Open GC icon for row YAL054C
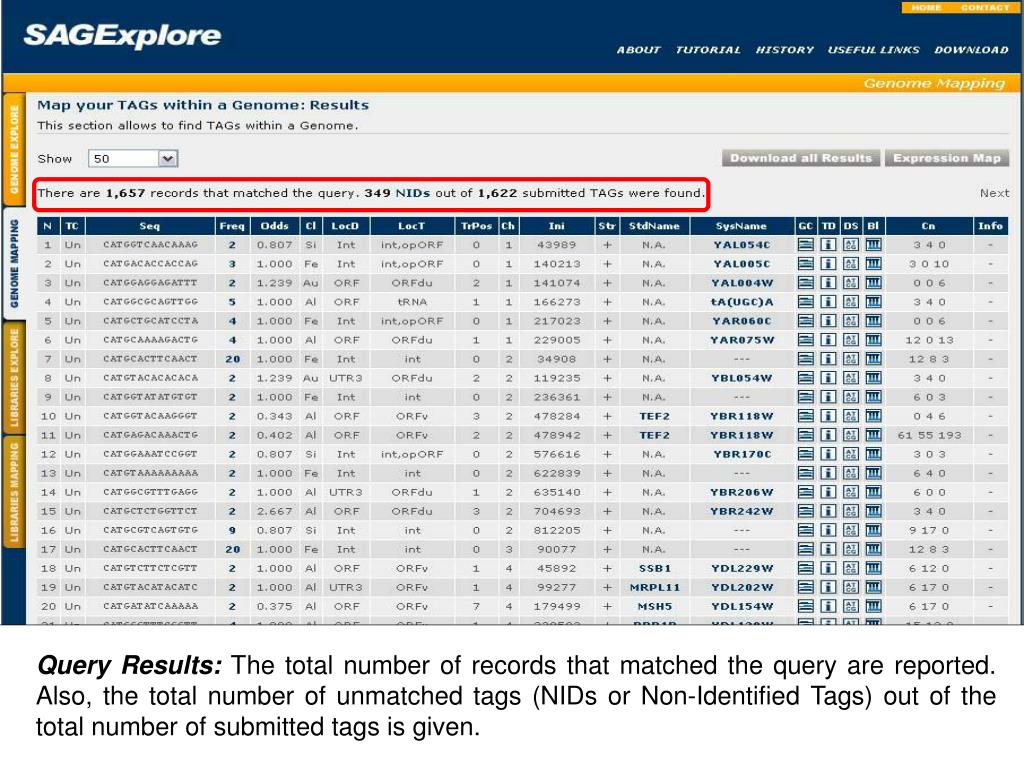Viewport: 1024px width, 768px height. [806, 245]
